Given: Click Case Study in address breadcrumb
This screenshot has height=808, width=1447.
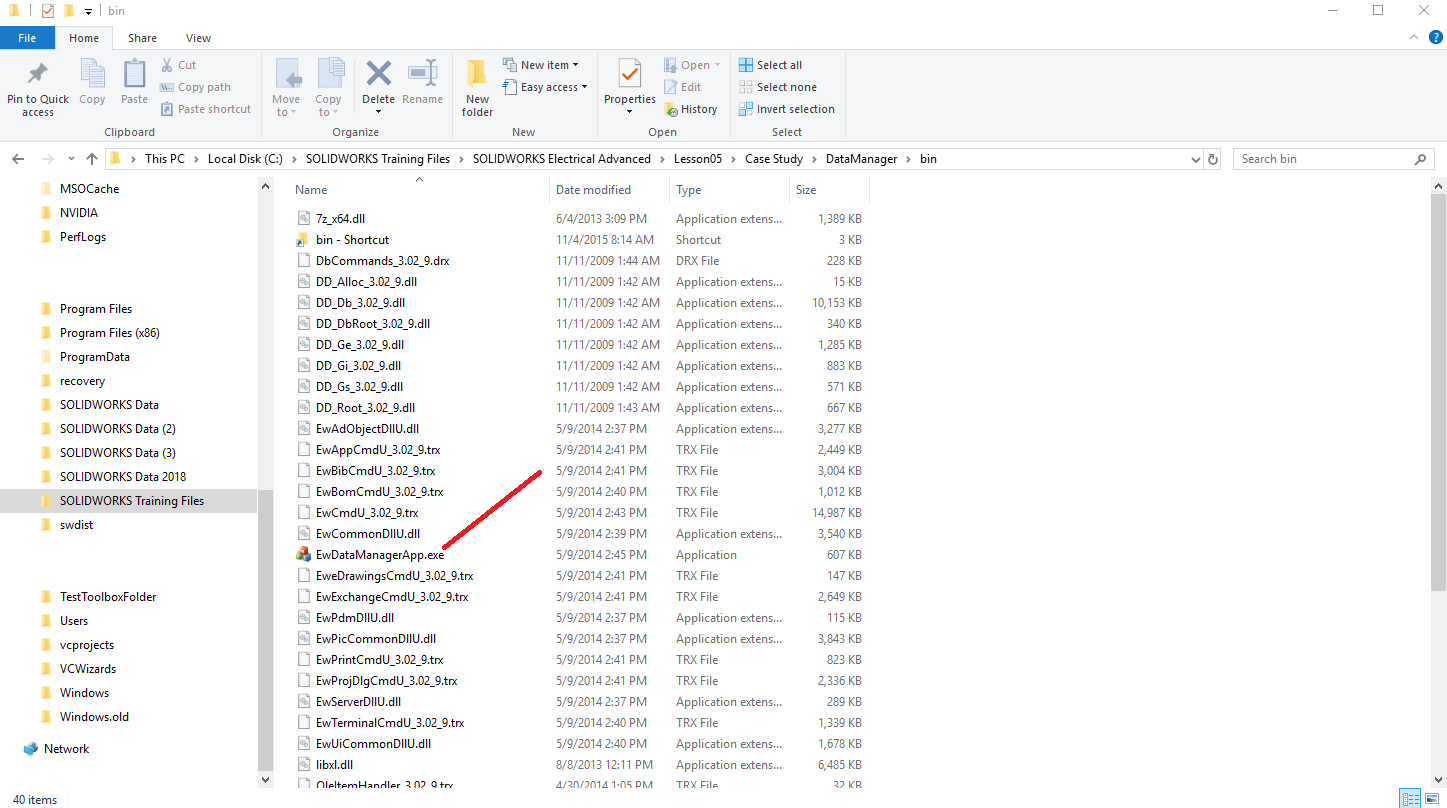Looking at the screenshot, I should point(773,159).
